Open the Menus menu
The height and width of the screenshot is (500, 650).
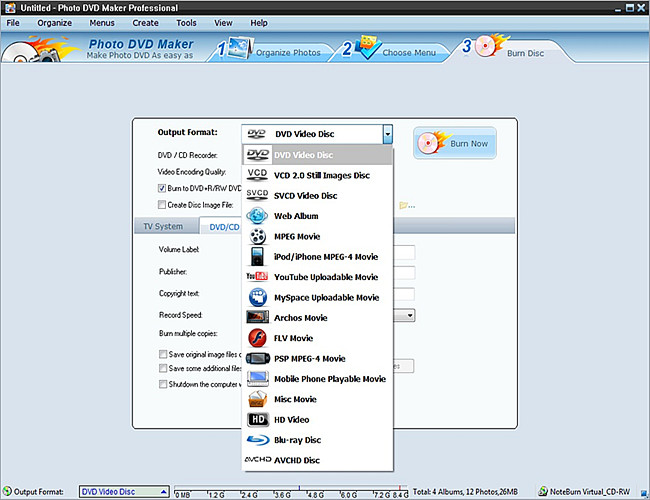(x=102, y=23)
